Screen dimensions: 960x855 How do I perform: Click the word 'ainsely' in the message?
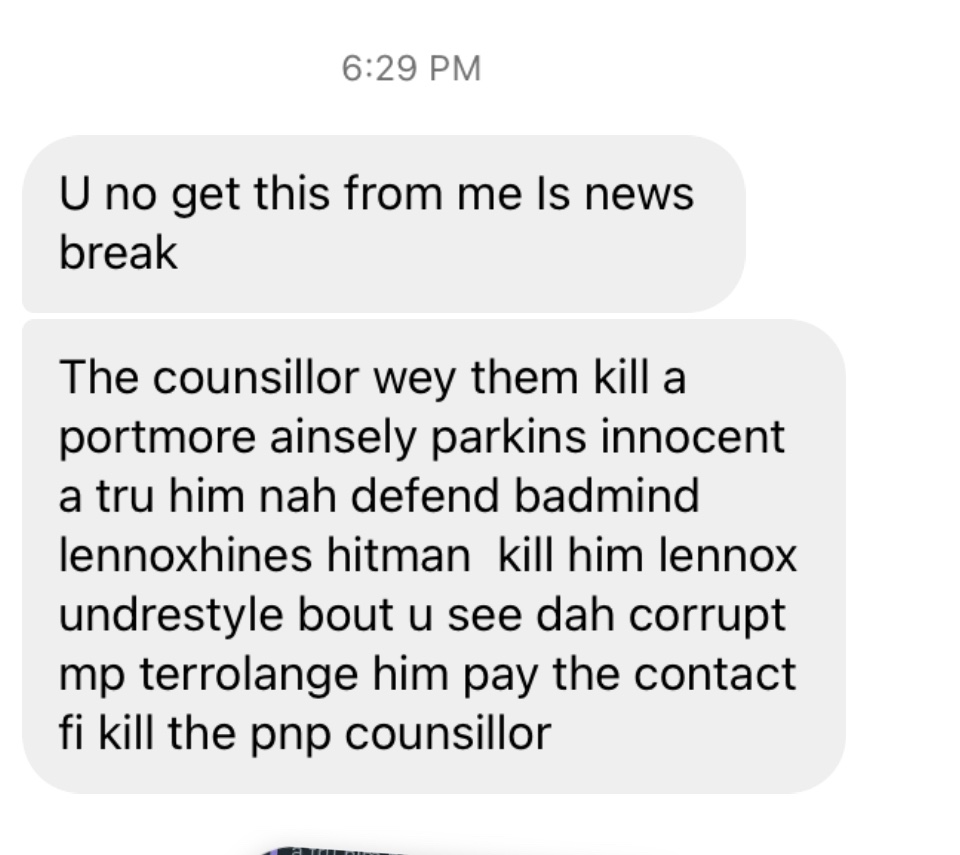pyautogui.click(x=343, y=438)
